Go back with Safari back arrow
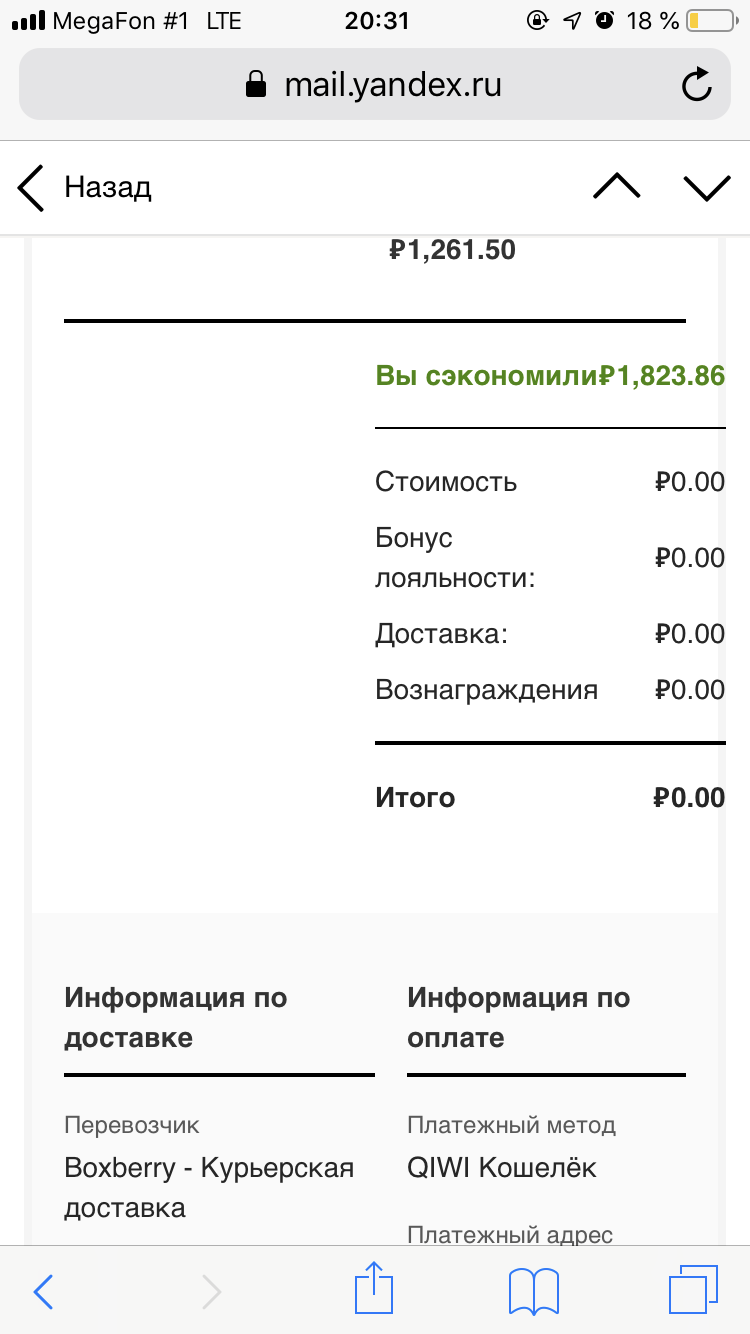The width and height of the screenshot is (750, 1334). (x=43, y=1292)
